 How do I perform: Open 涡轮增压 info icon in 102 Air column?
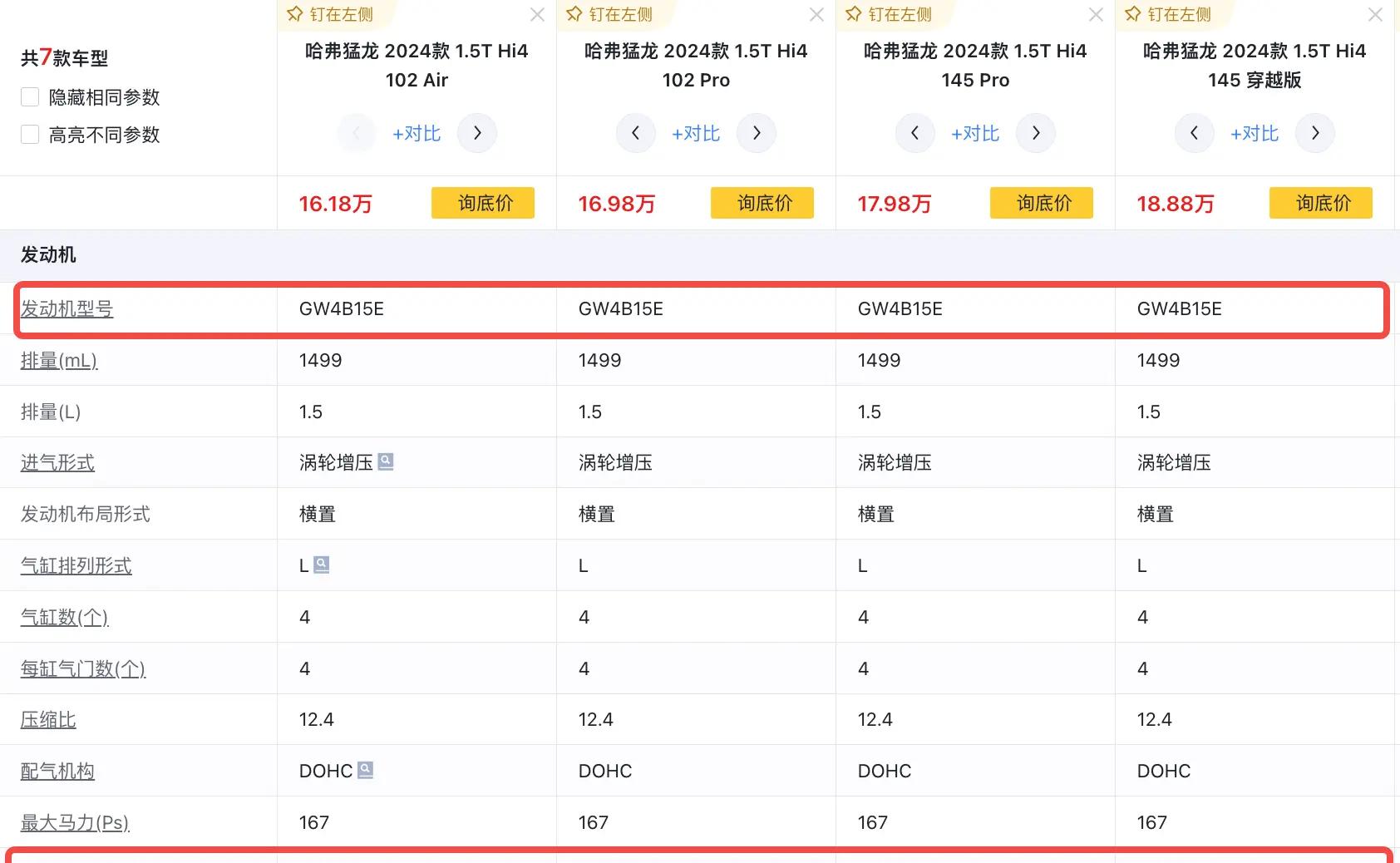tap(386, 461)
